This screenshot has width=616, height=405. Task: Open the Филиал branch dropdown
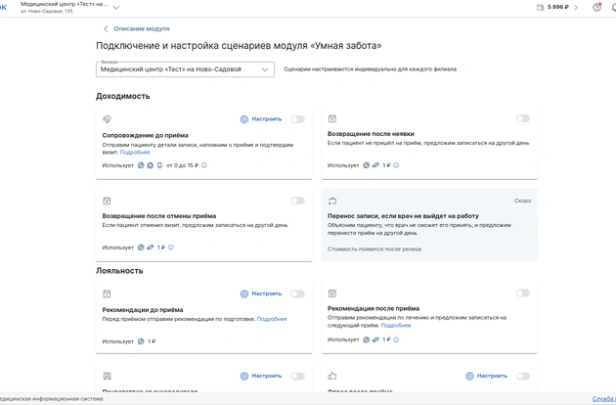[x=185, y=70]
